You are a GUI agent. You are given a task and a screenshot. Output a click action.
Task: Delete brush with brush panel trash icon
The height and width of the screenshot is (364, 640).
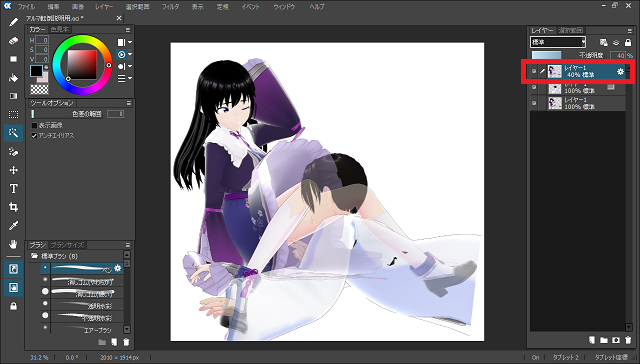[126, 342]
